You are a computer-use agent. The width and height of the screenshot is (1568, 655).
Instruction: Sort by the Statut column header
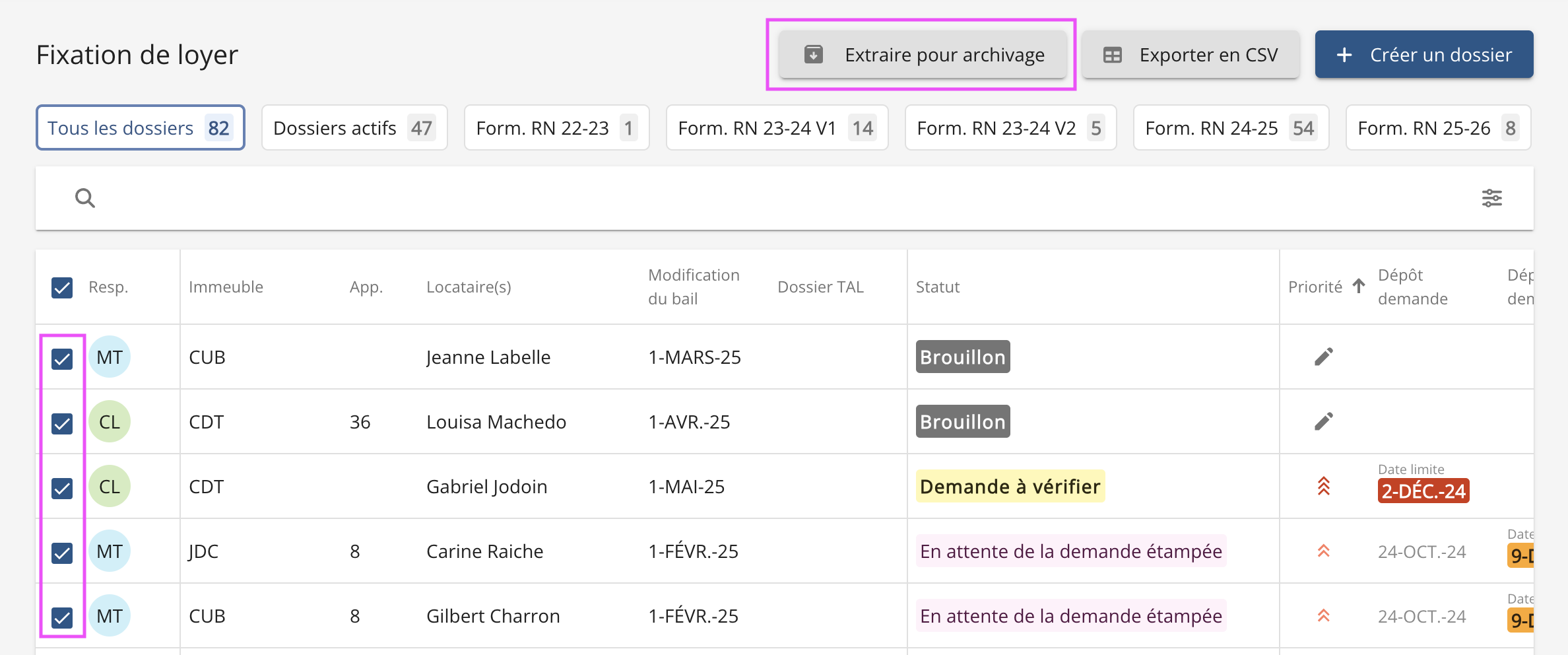click(x=937, y=287)
